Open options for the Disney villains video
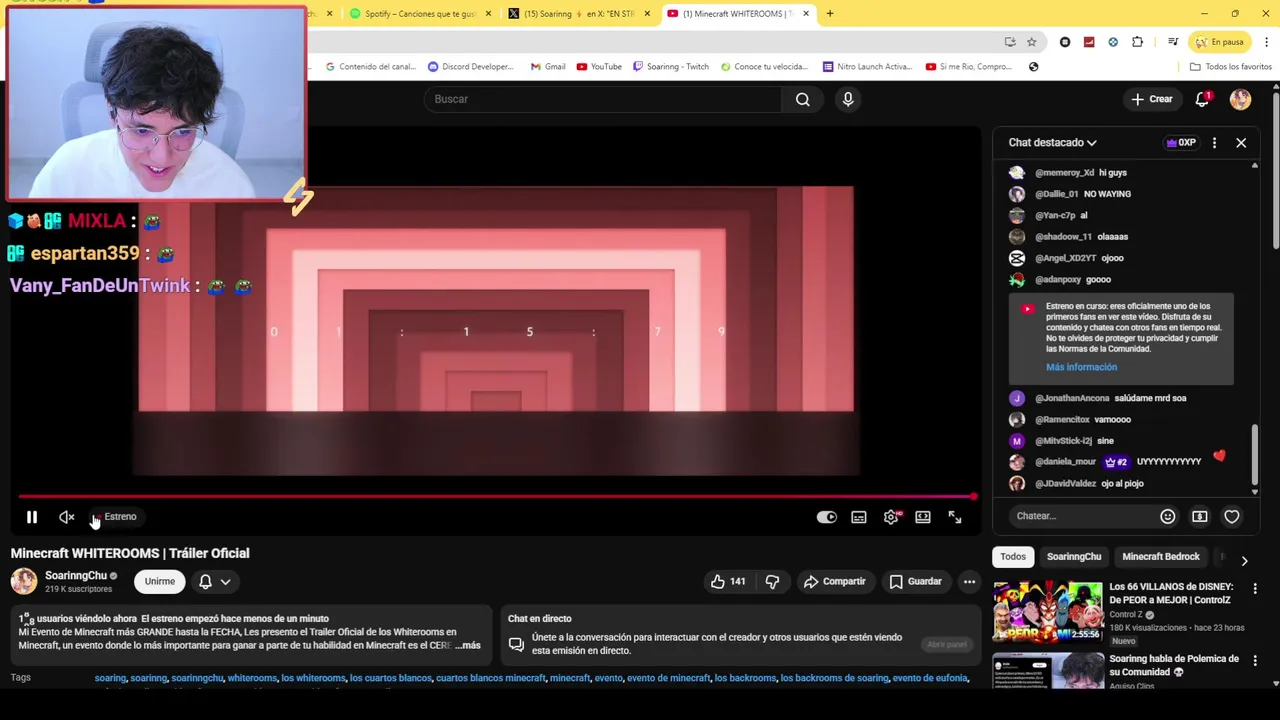This screenshot has width=1280, height=720. coord(1255,590)
